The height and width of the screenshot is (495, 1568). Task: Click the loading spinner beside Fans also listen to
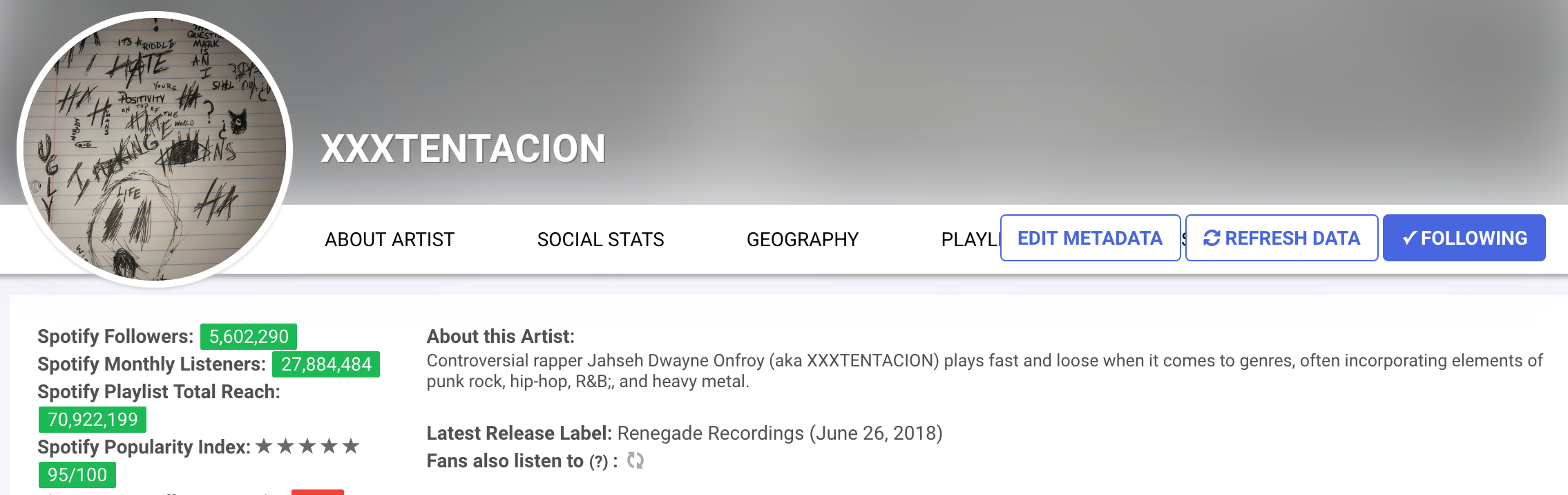635,460
